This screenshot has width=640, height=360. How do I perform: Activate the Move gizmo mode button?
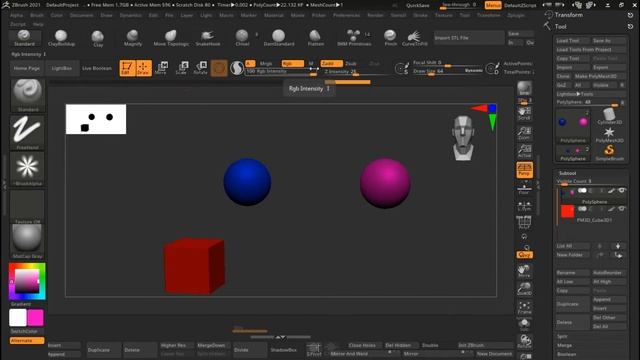161,68
